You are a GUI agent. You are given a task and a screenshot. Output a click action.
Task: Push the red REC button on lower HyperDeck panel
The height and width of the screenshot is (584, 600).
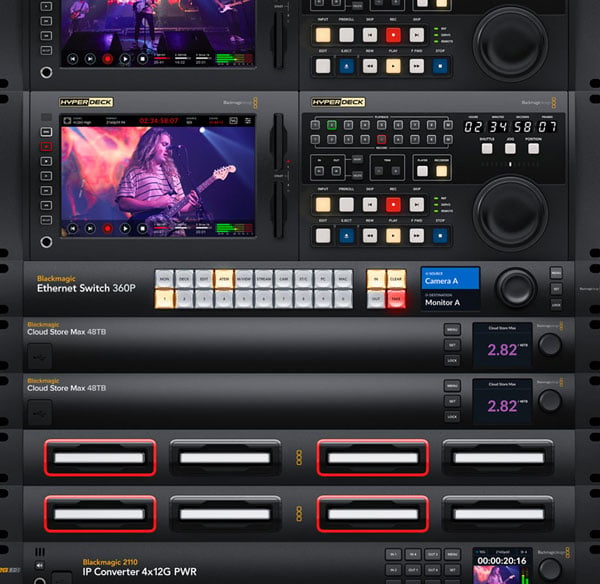point(393,204)
